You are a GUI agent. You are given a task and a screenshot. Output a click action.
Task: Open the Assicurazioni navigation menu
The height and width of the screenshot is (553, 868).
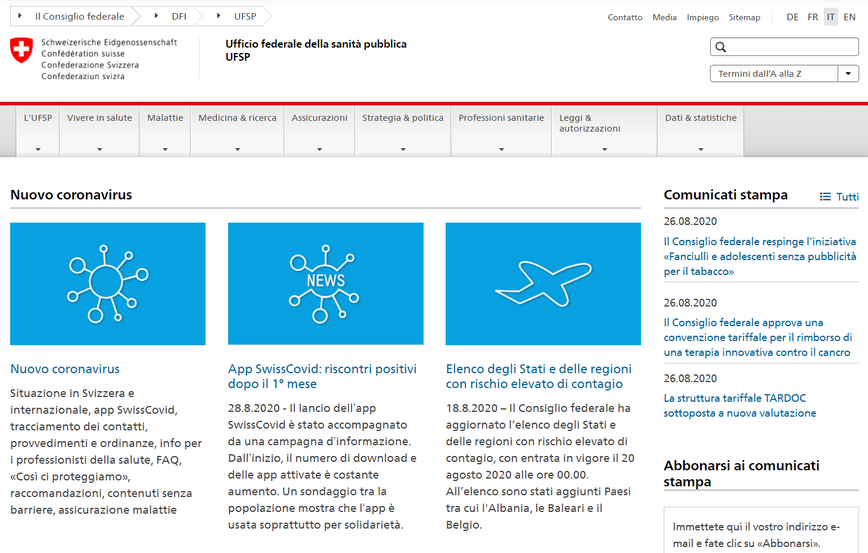point(319,131)
